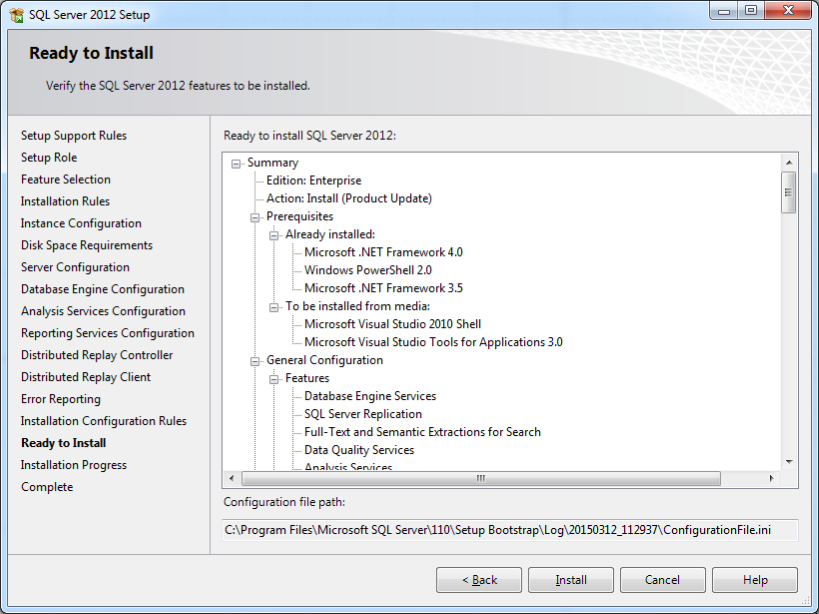The width and height of the screenshot is (819, 614).
Task: Collapse the Already installed node
Action: tap(274, 235)
